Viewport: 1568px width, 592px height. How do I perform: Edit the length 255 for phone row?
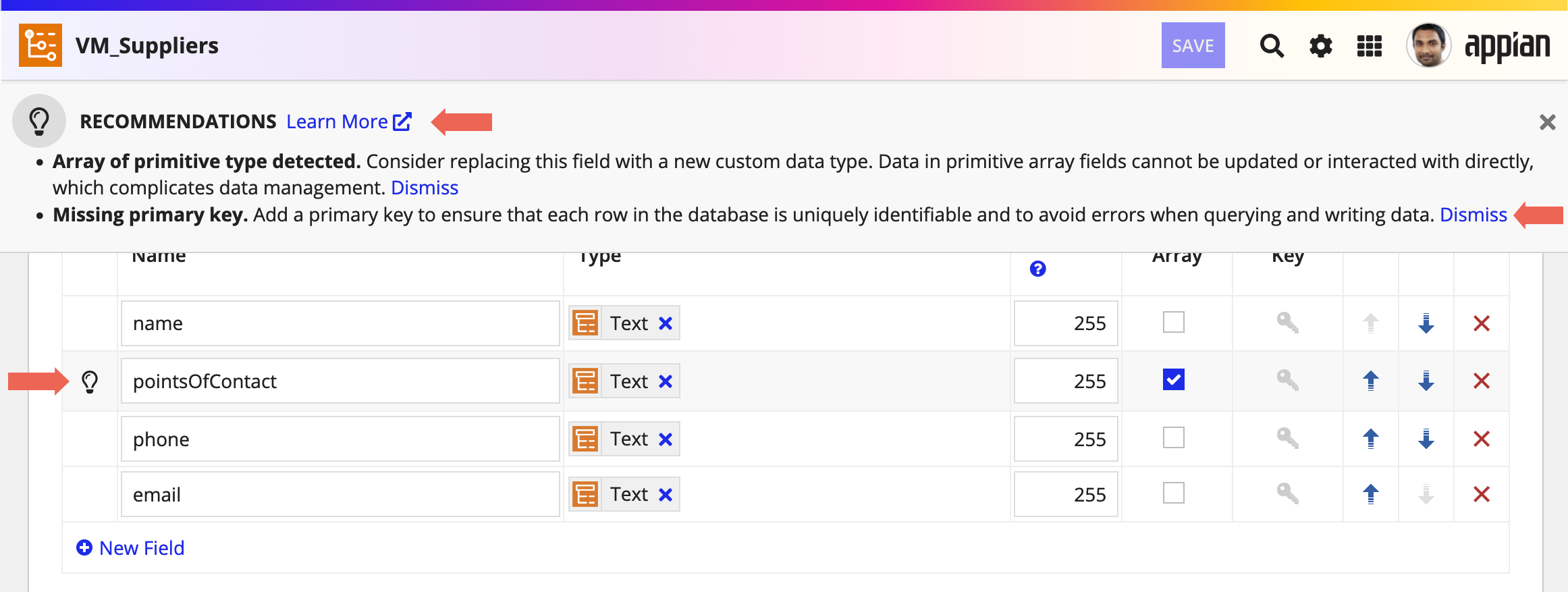click(x=1066, y=439)
